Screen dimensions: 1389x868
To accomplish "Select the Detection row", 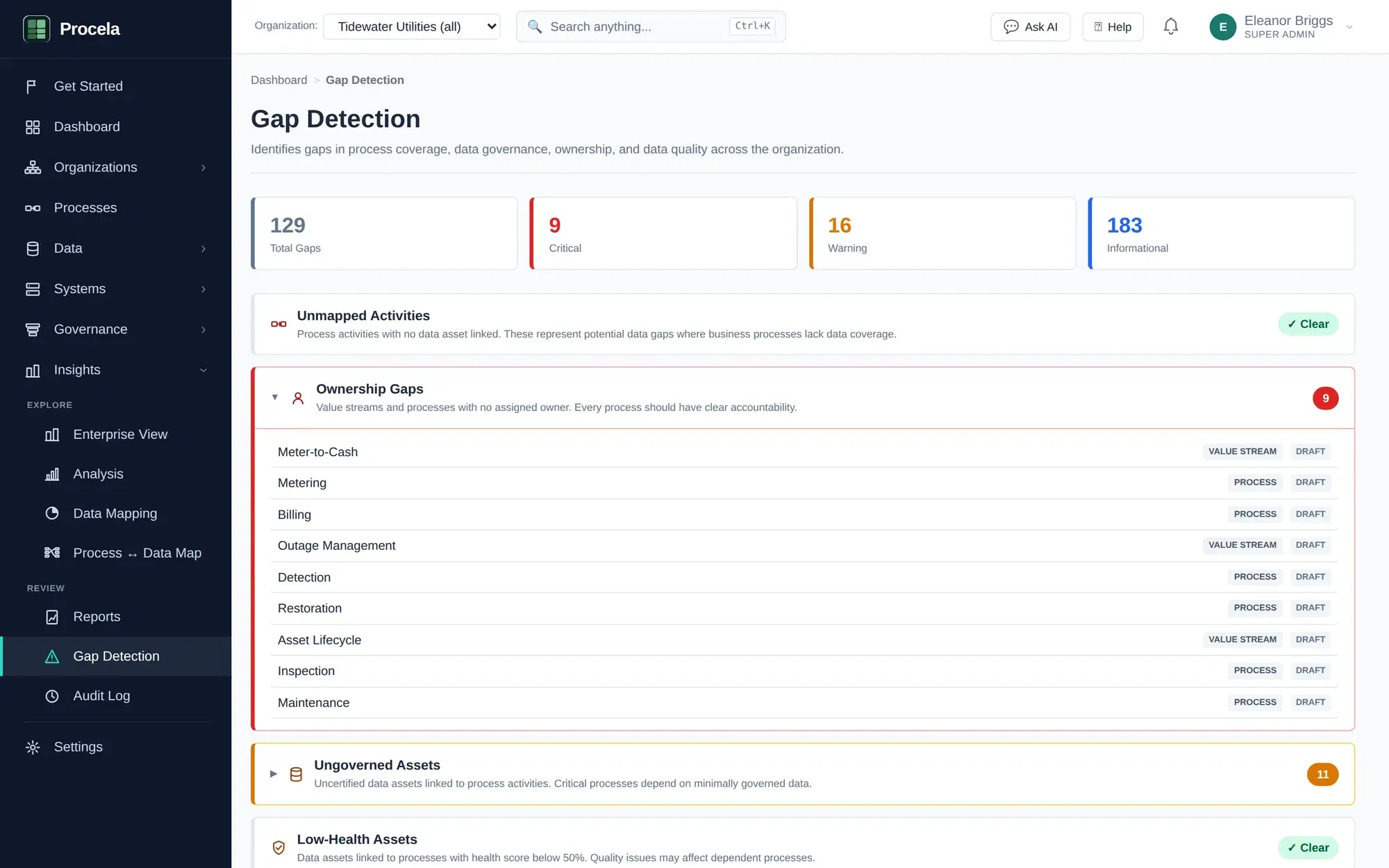I will click(804, 577).
